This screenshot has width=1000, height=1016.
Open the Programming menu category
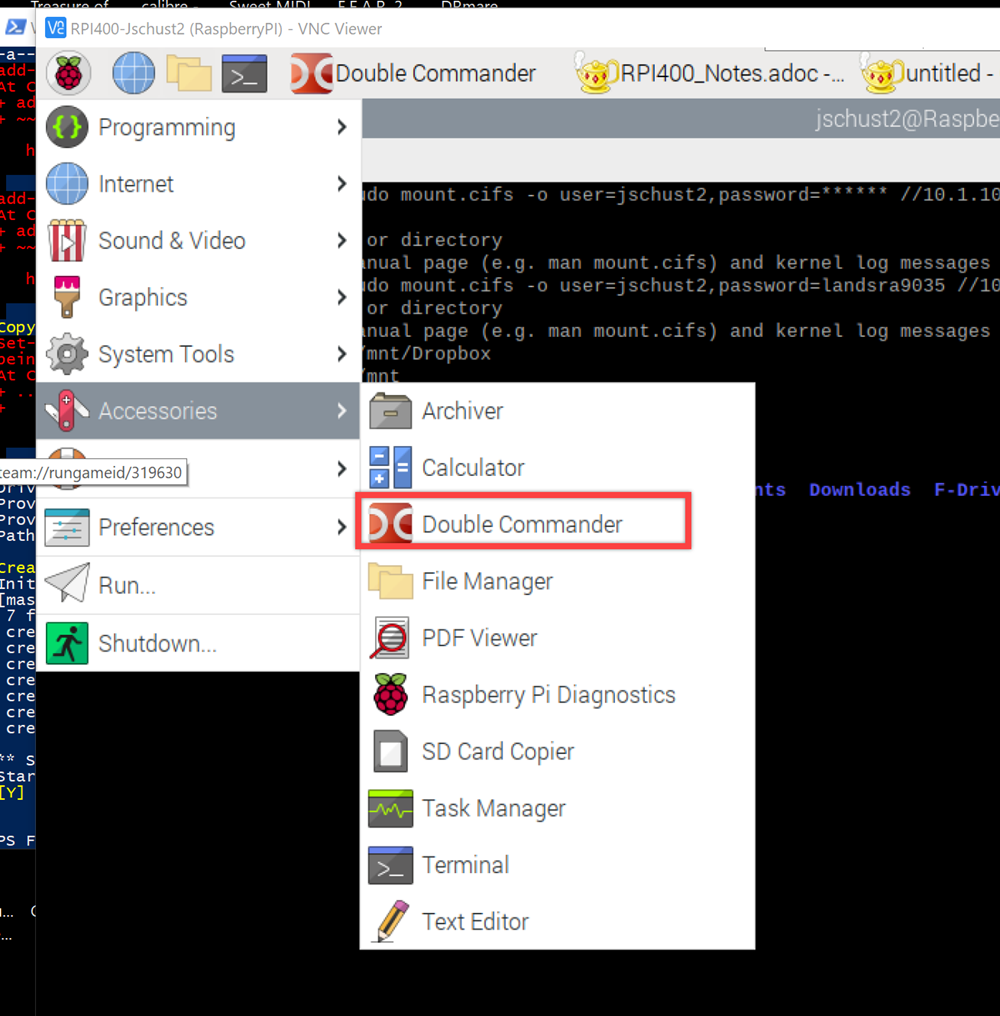click(198, 127)
